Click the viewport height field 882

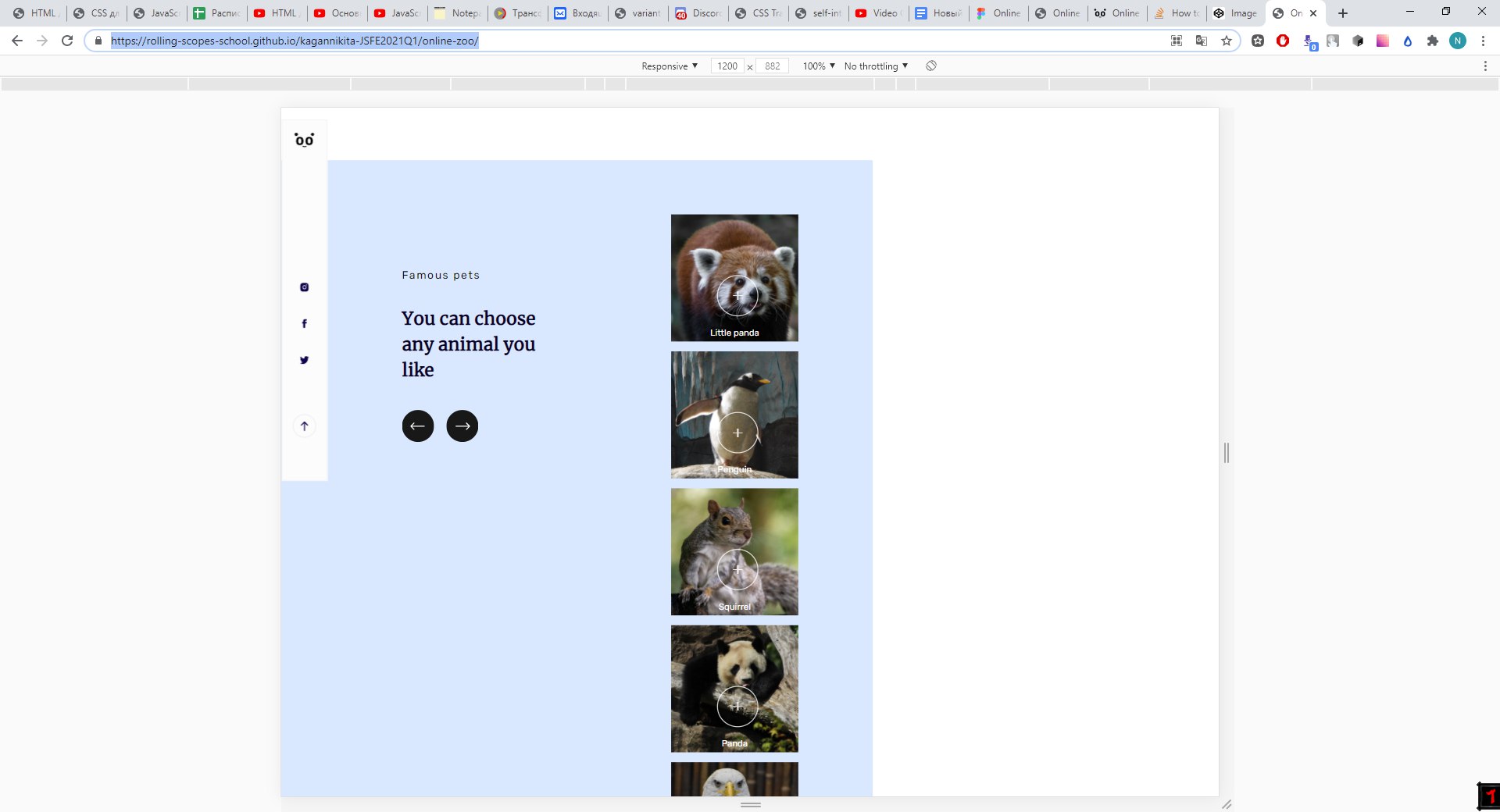(x=773, y=66)
